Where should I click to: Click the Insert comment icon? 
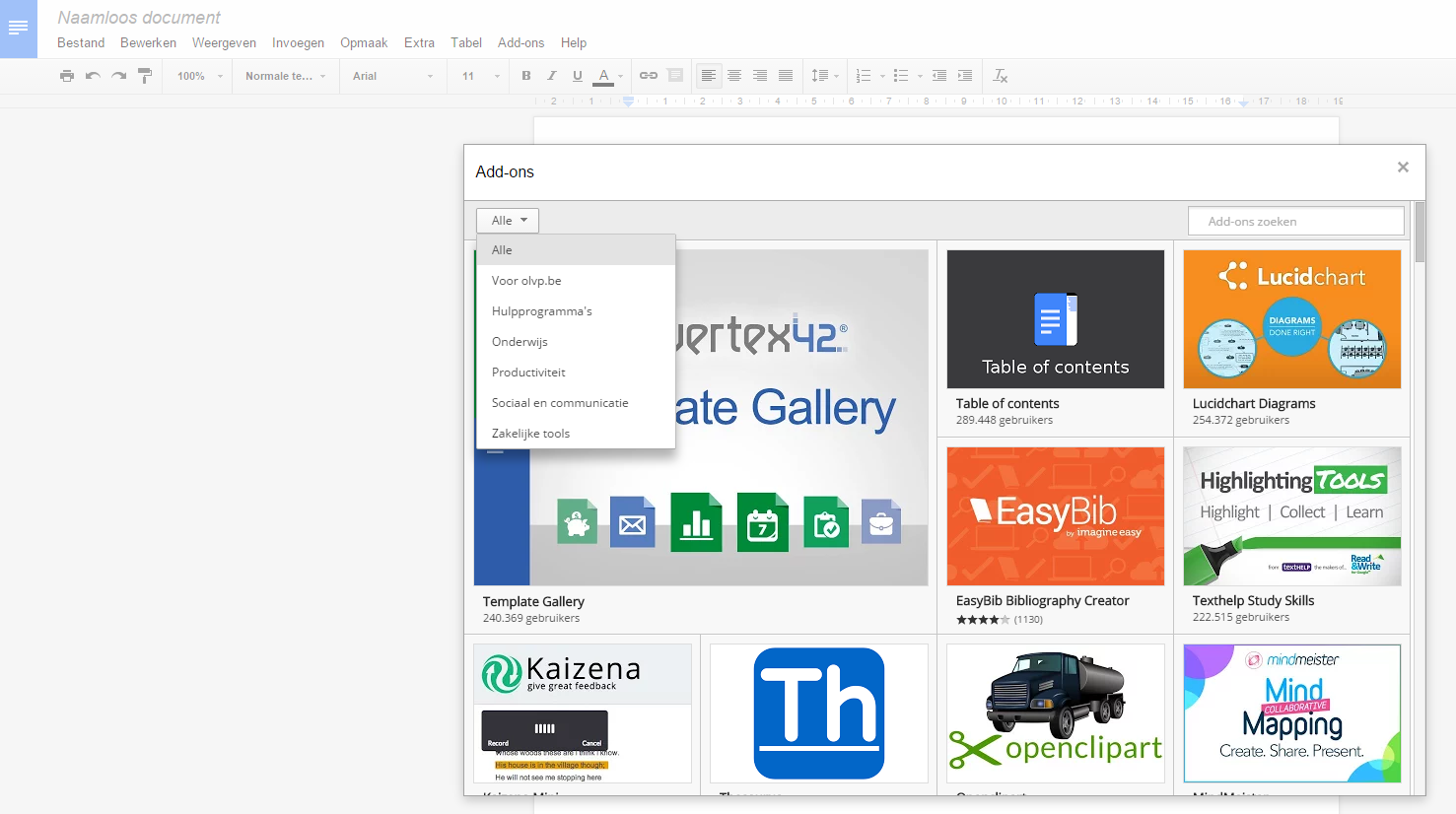tap(674, 76)
